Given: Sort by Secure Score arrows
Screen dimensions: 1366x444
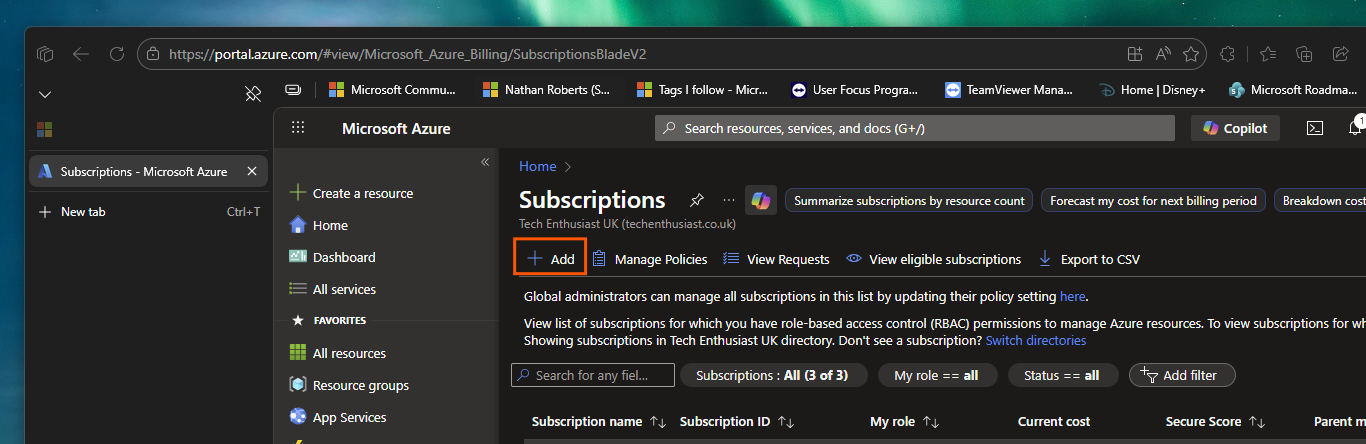Looking at the screenshot, I should [x=1257, y=422].
